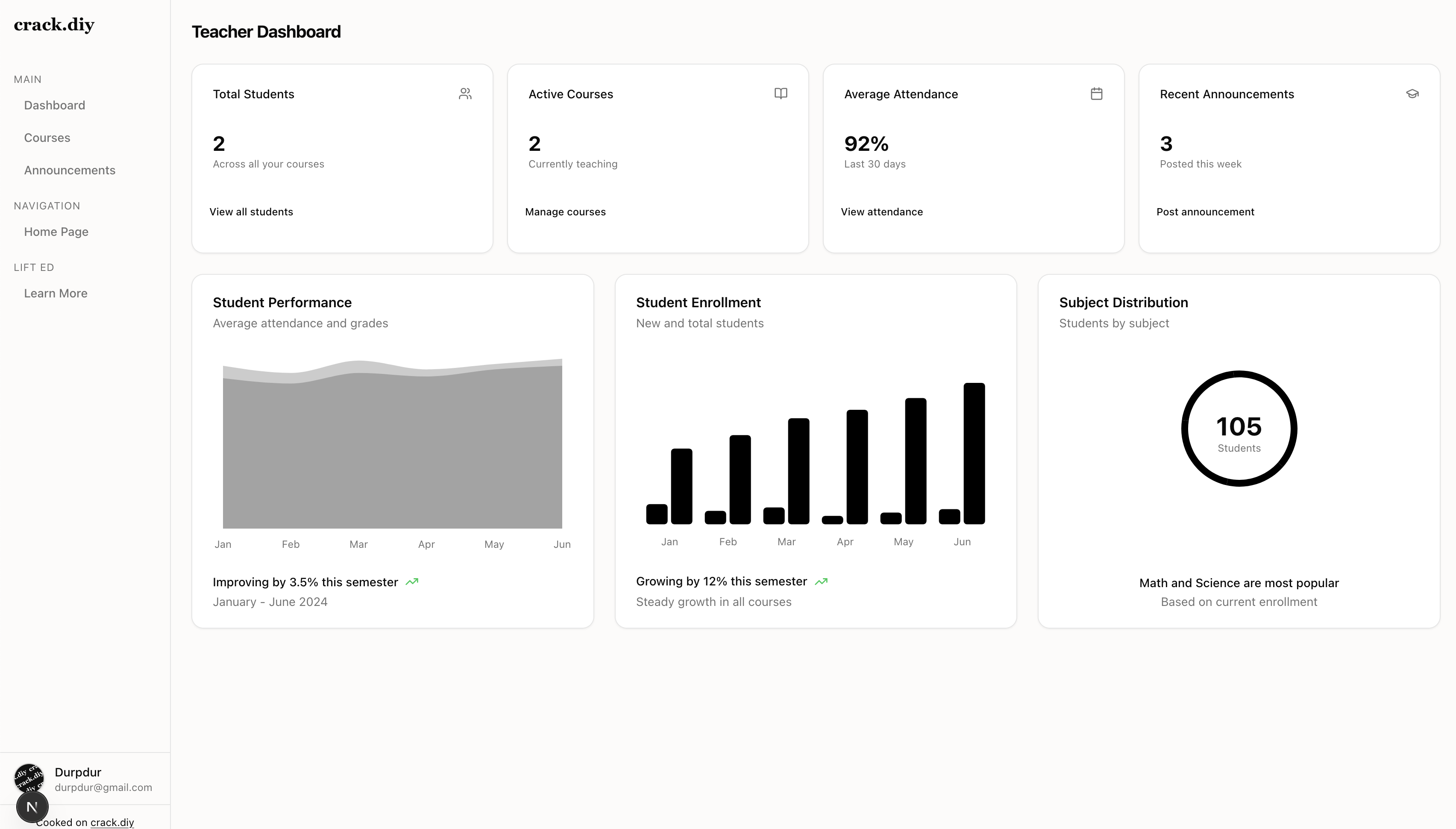Click Post announcement button
Screen dimensions: 1456x829
[1205, 212]
